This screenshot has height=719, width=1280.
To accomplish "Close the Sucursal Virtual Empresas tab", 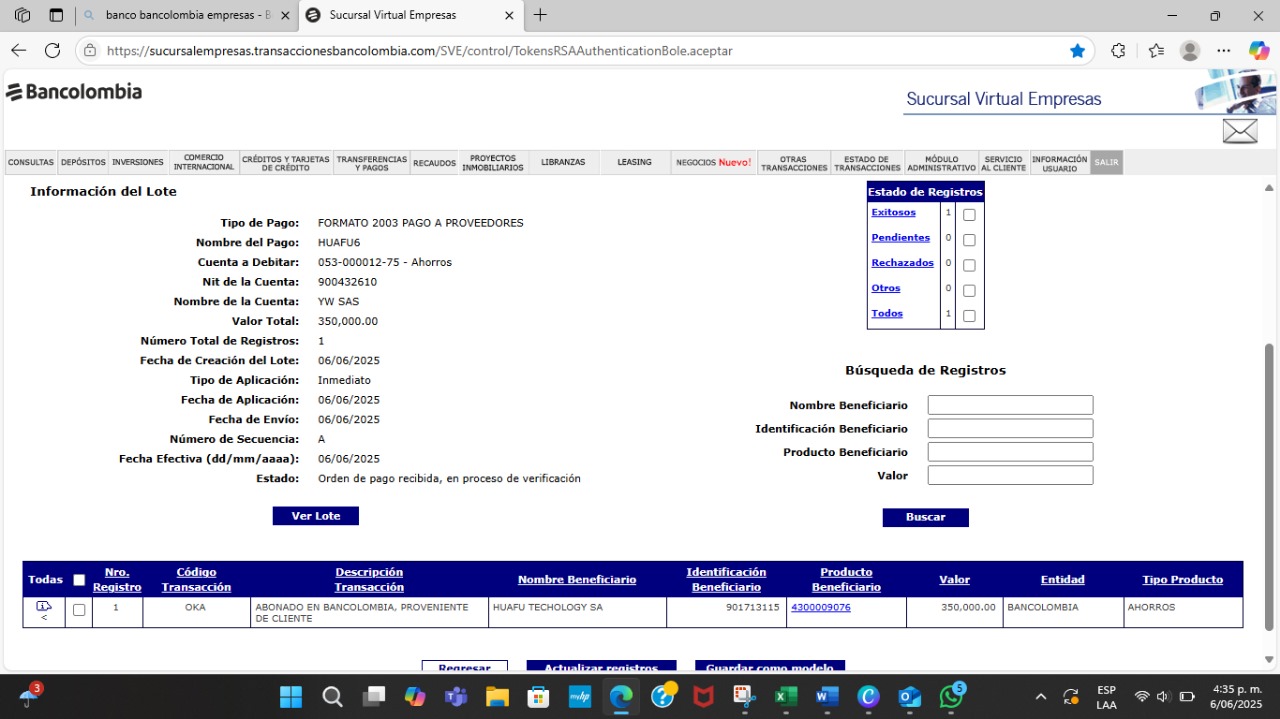I will coord(509,15).
